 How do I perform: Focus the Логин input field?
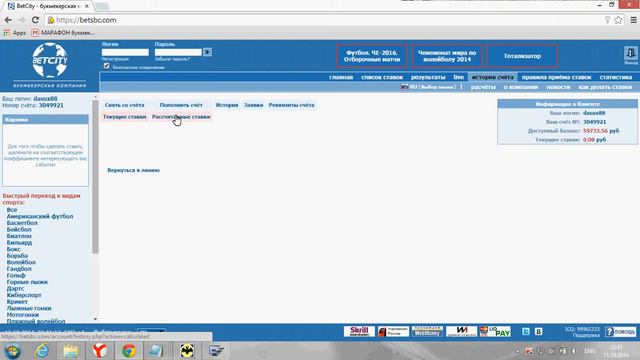125,52
